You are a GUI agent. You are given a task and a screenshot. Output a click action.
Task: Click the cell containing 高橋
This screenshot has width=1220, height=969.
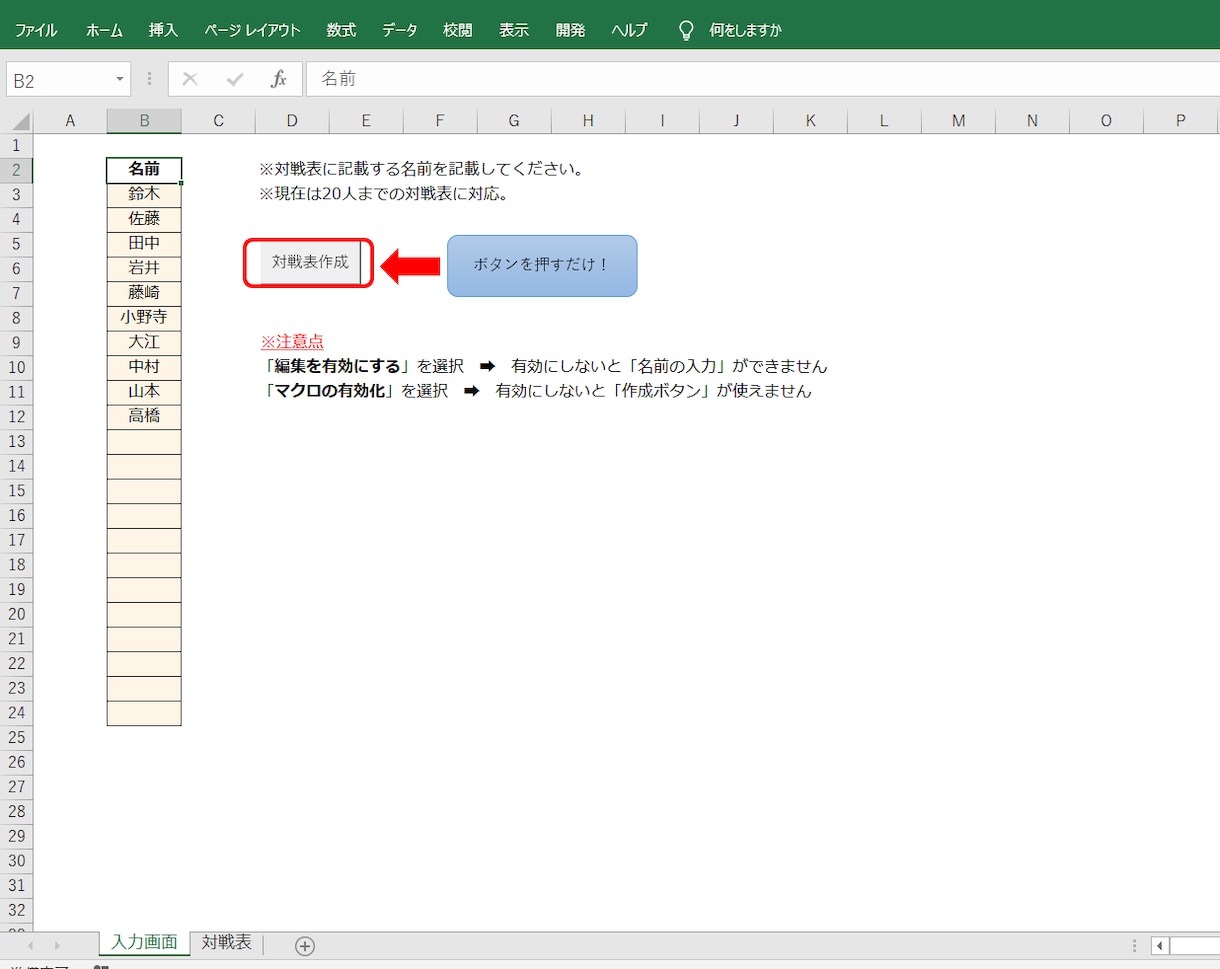(x=144, y=416)
